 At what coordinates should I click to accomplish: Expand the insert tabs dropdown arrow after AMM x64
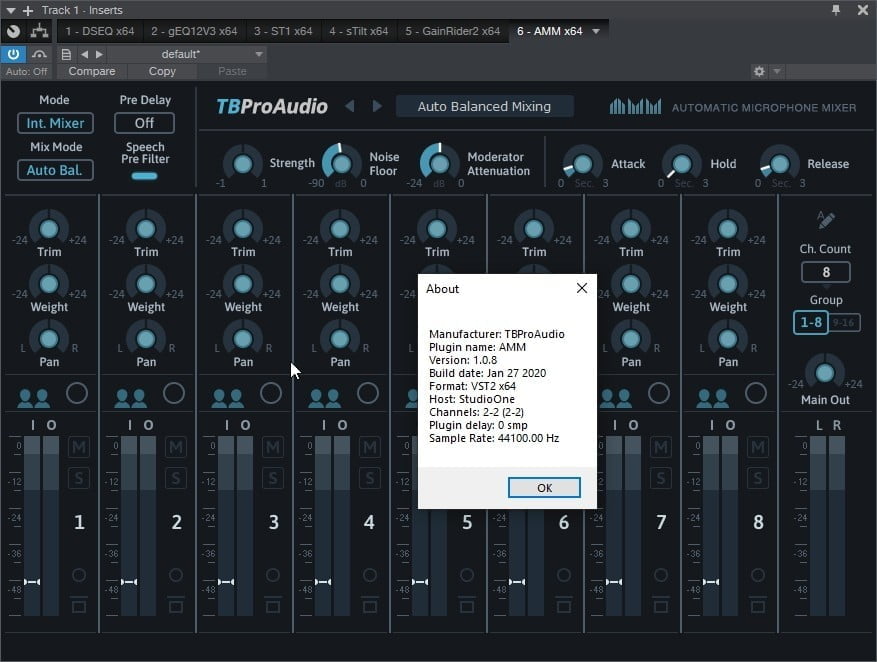[x=597, y=31]
